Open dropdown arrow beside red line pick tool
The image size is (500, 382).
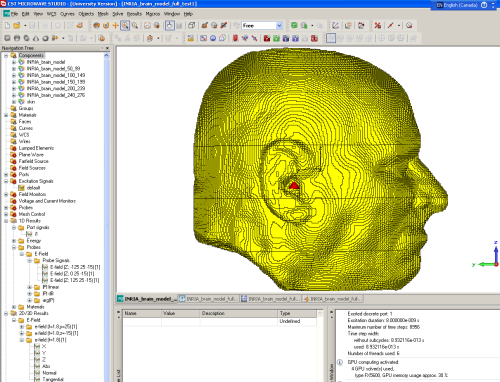click(399, 25)
